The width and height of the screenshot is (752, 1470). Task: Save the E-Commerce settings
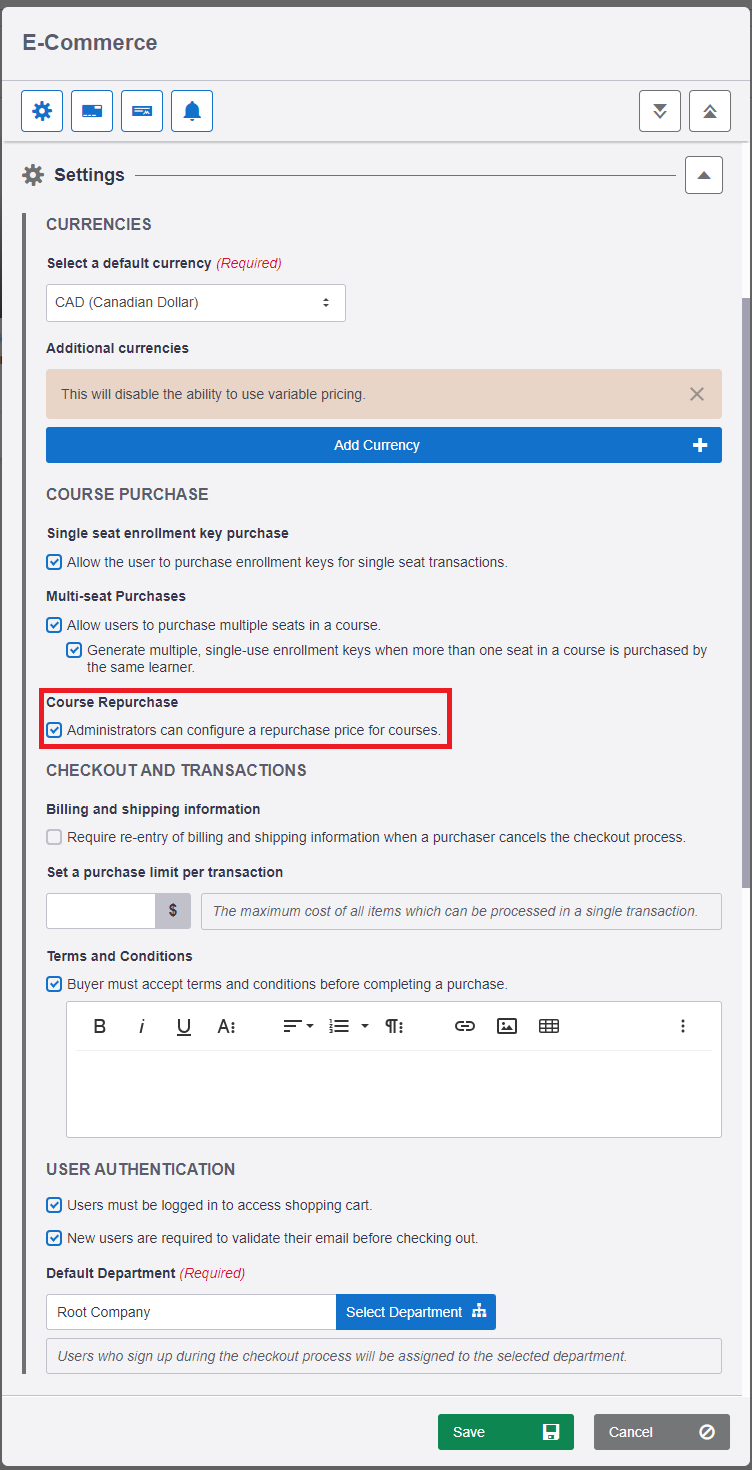[x=506, y=1432]
